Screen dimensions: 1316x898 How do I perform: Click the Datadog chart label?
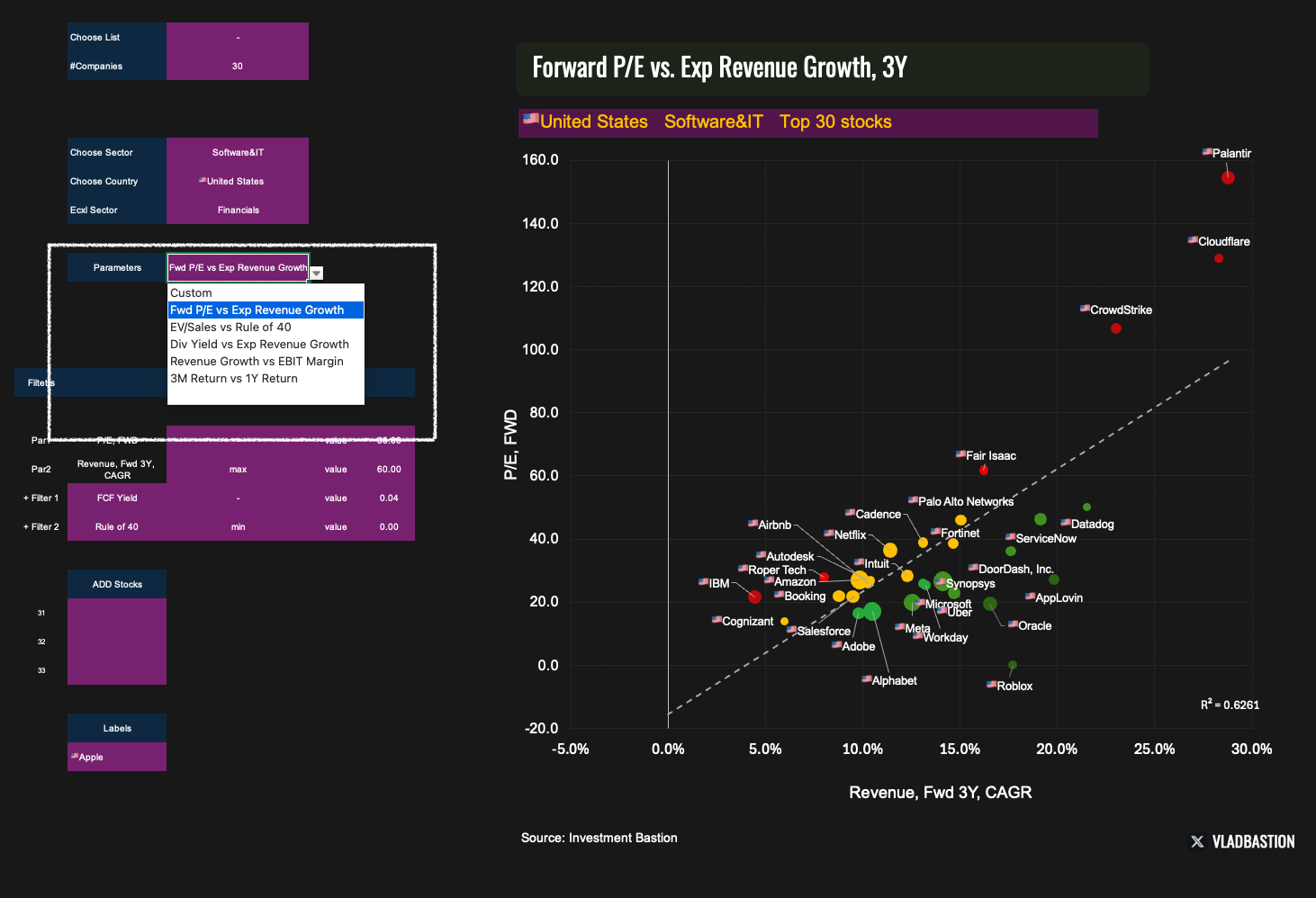coord(1087,524)
